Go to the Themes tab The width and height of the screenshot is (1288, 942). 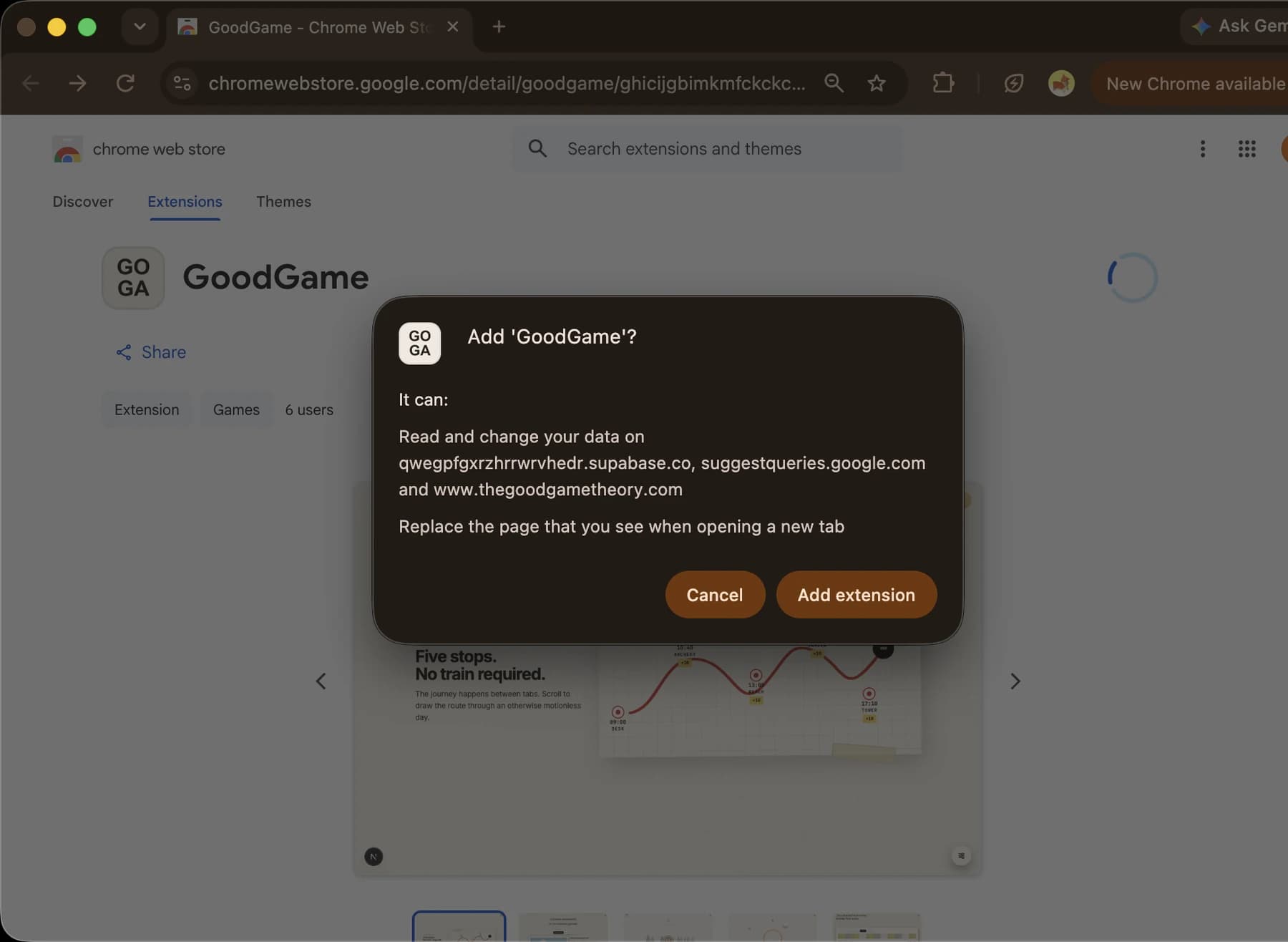(x=283, y=202)
